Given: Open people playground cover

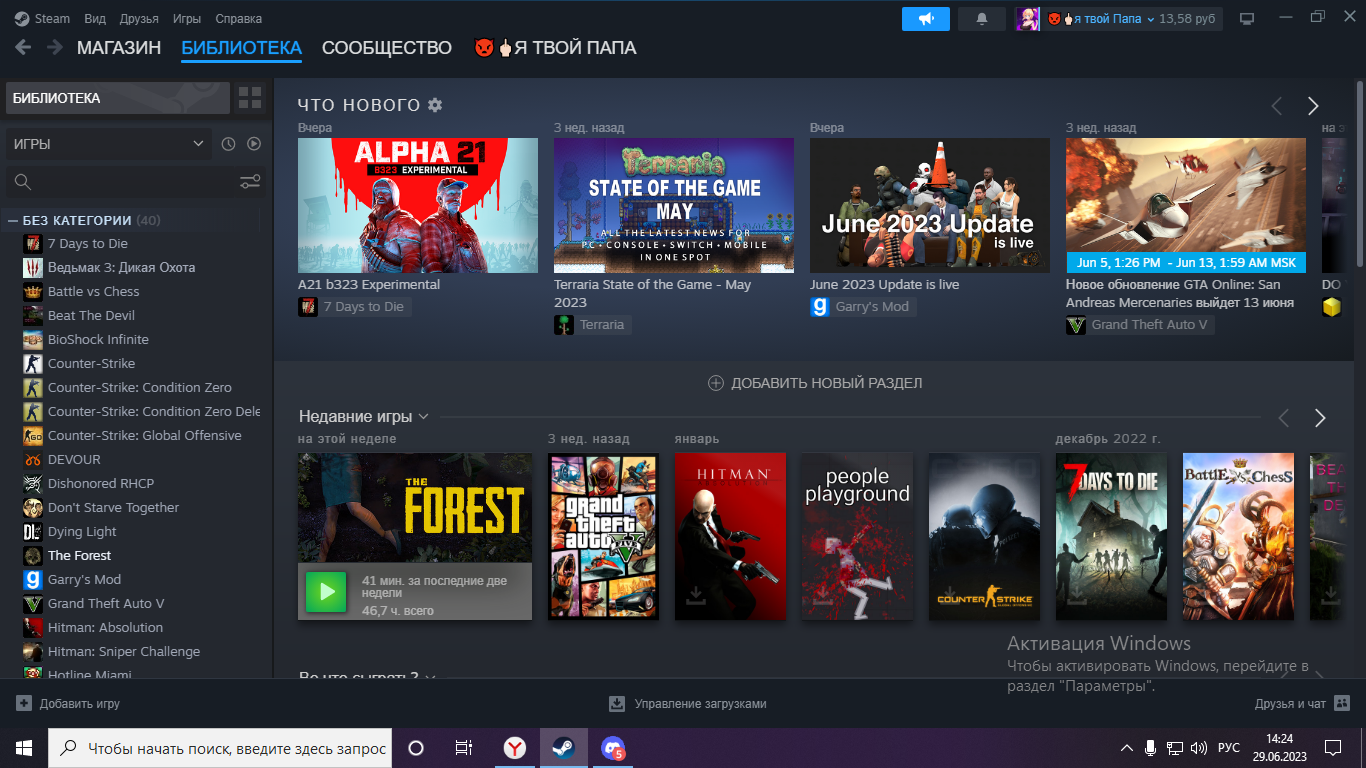Looking at the screenshot, I should [857, 536].
